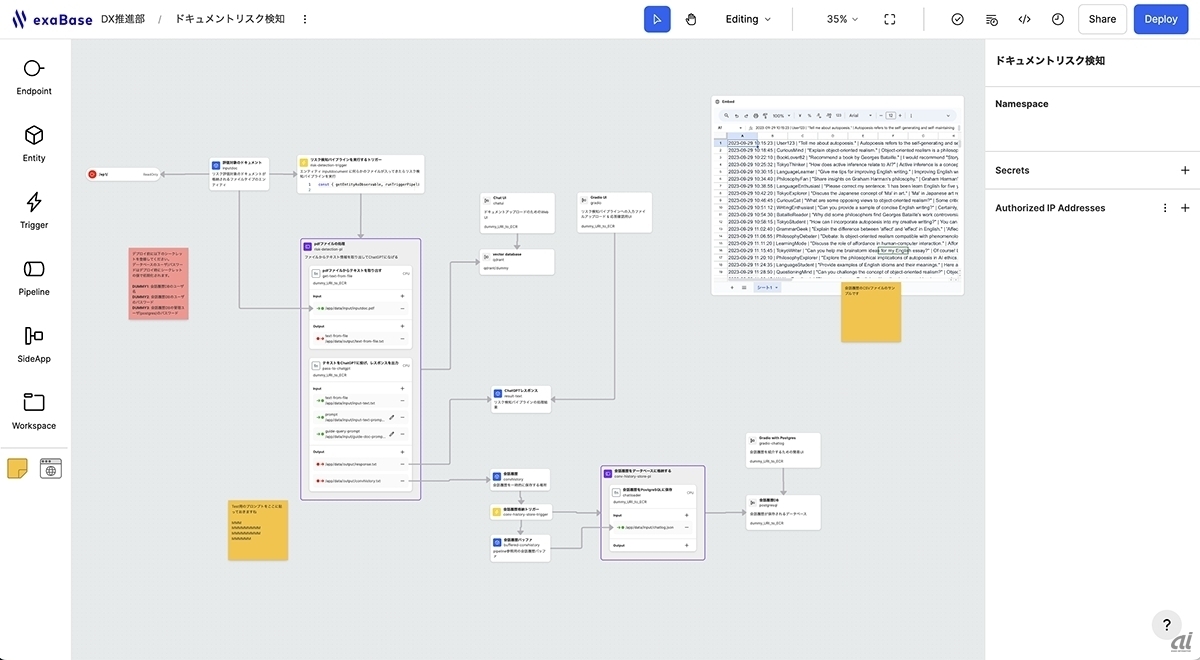This screenshot has height=660, width=1200.
Task: Open the code view icon
Action: pos(1024,19)
